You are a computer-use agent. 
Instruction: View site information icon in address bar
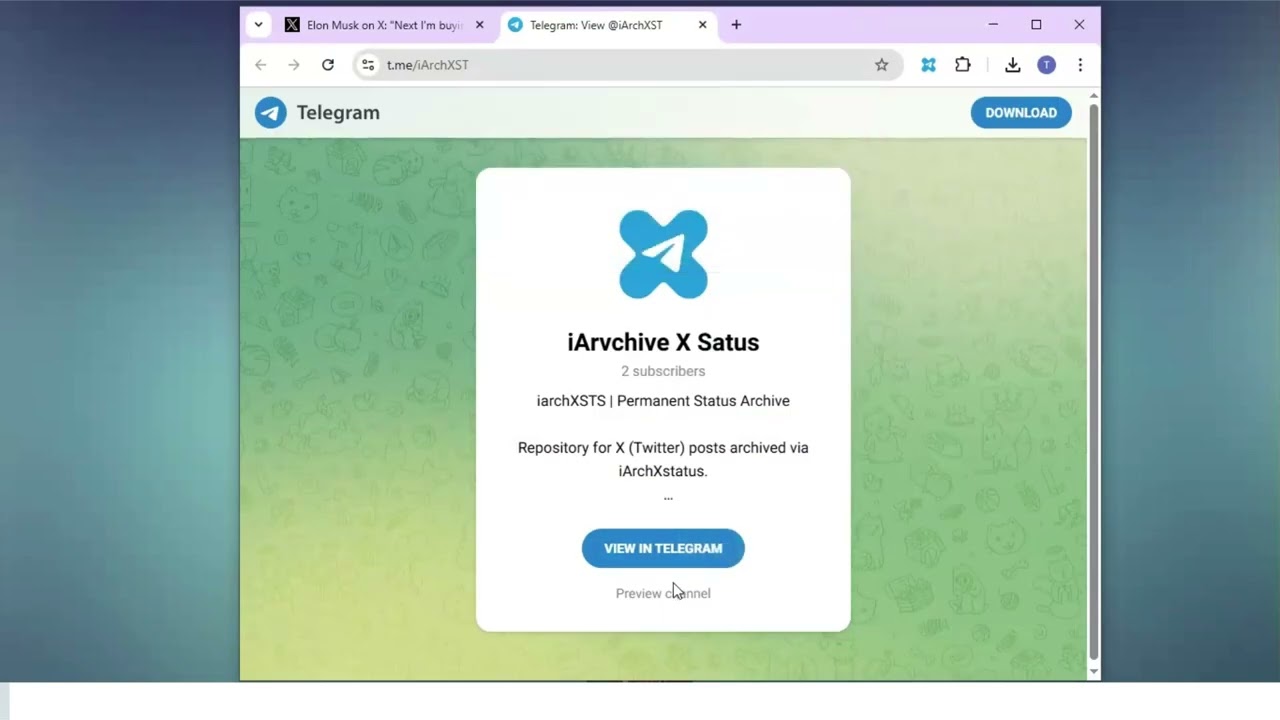(368, 65)
